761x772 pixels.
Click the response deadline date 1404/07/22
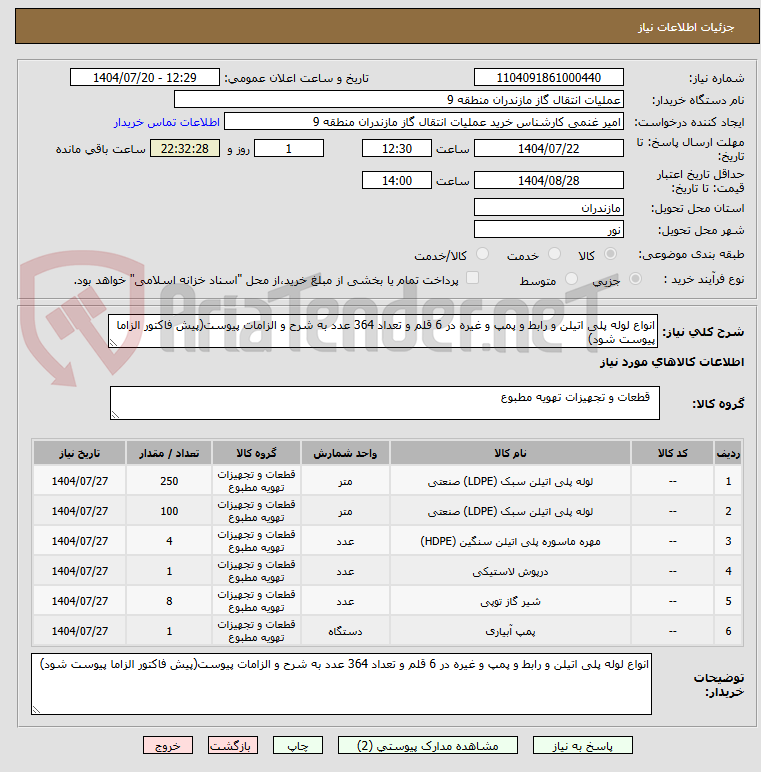[x=549, y=149]
